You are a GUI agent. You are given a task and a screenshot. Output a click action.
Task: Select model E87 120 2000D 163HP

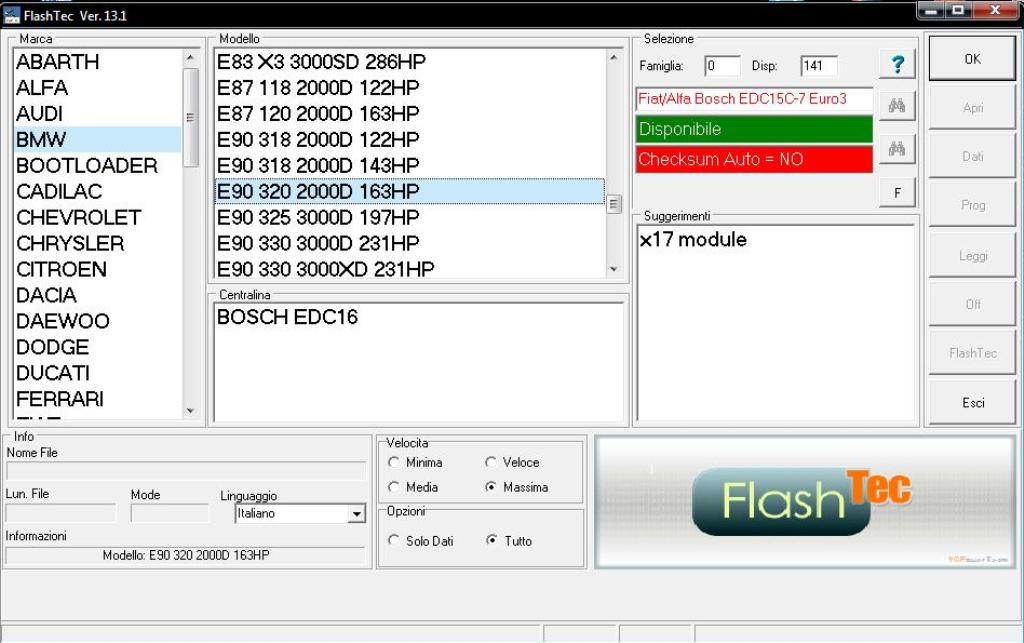[x=409, y=114]
